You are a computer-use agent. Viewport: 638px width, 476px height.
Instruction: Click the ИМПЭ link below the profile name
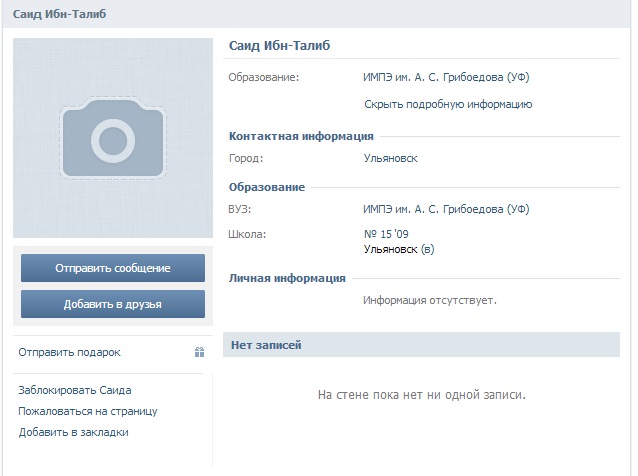point(445,77)
